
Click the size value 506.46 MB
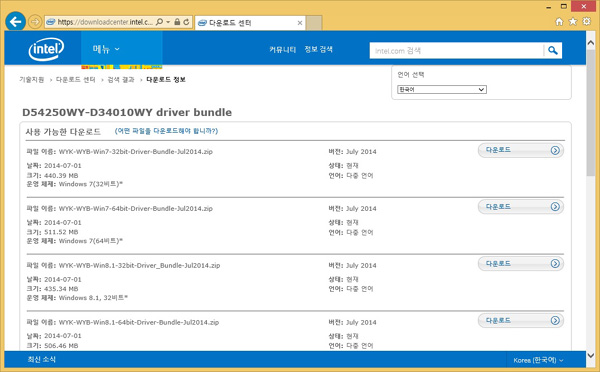tap(61, 346)
